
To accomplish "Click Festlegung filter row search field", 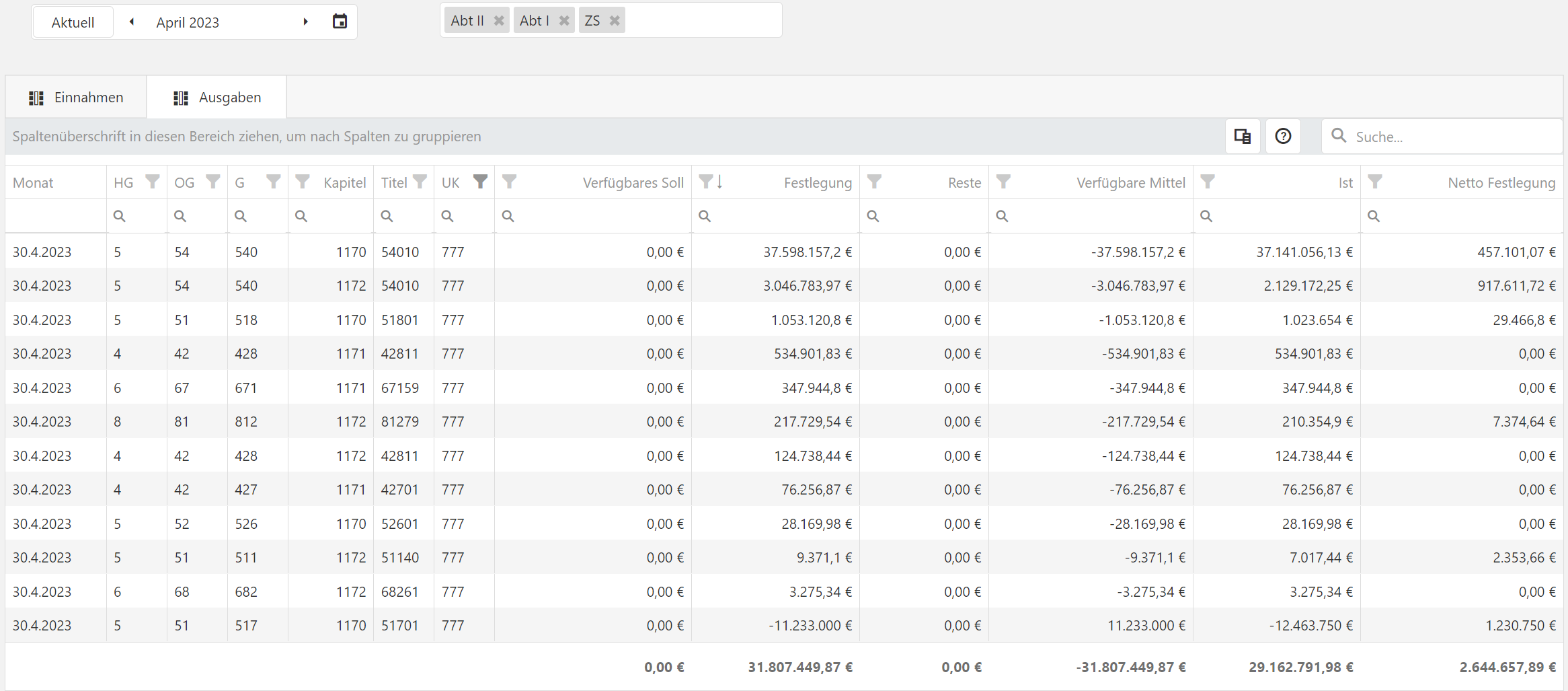I will pos(776,216).
